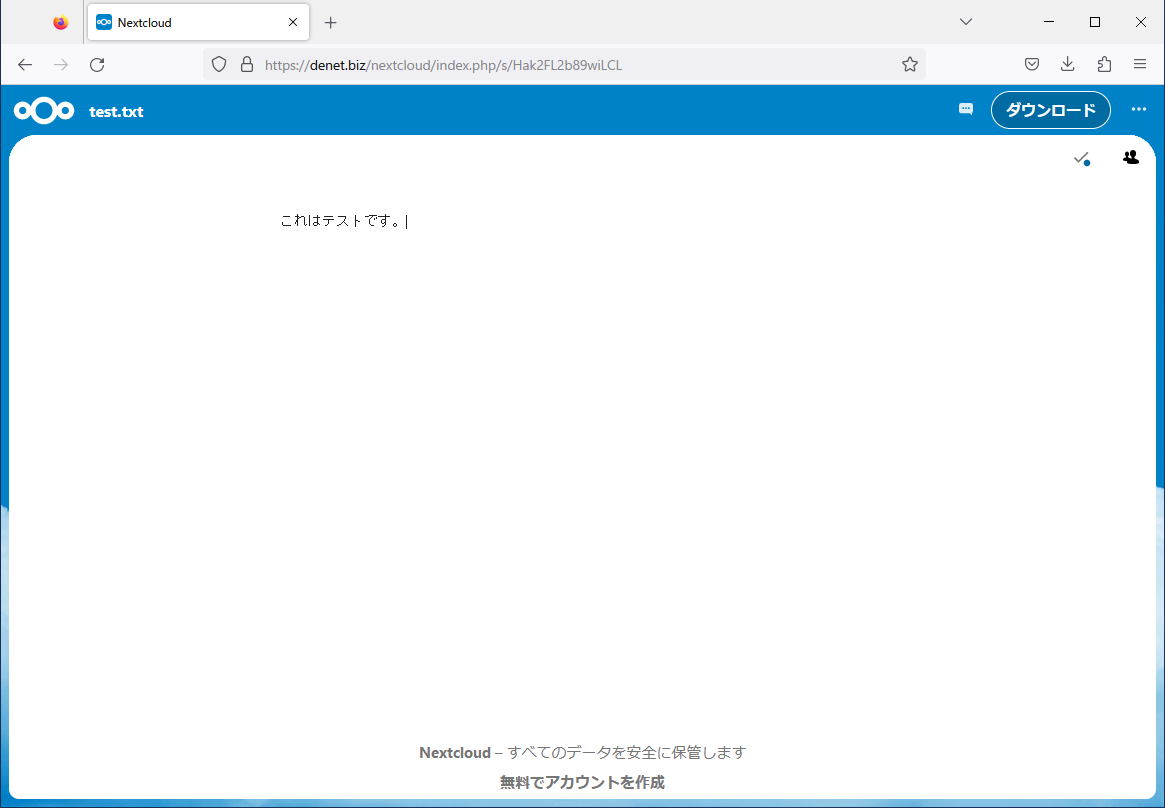Click the Firefox View icon
The height and width of the screenshot is (808, 1165).
point(61,22)
